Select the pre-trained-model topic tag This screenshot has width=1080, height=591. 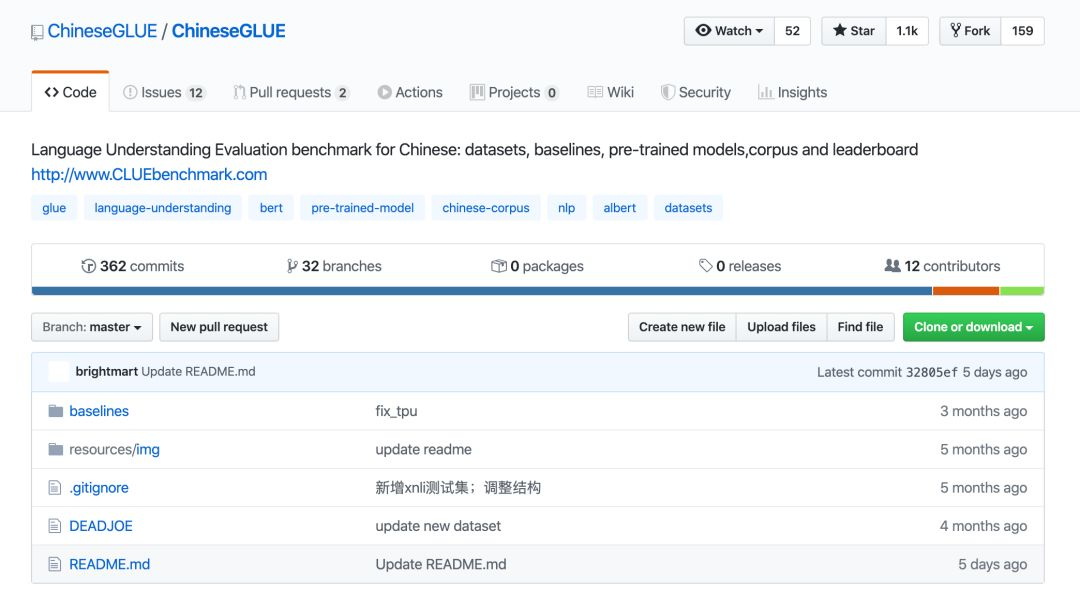tap(362, 208)
